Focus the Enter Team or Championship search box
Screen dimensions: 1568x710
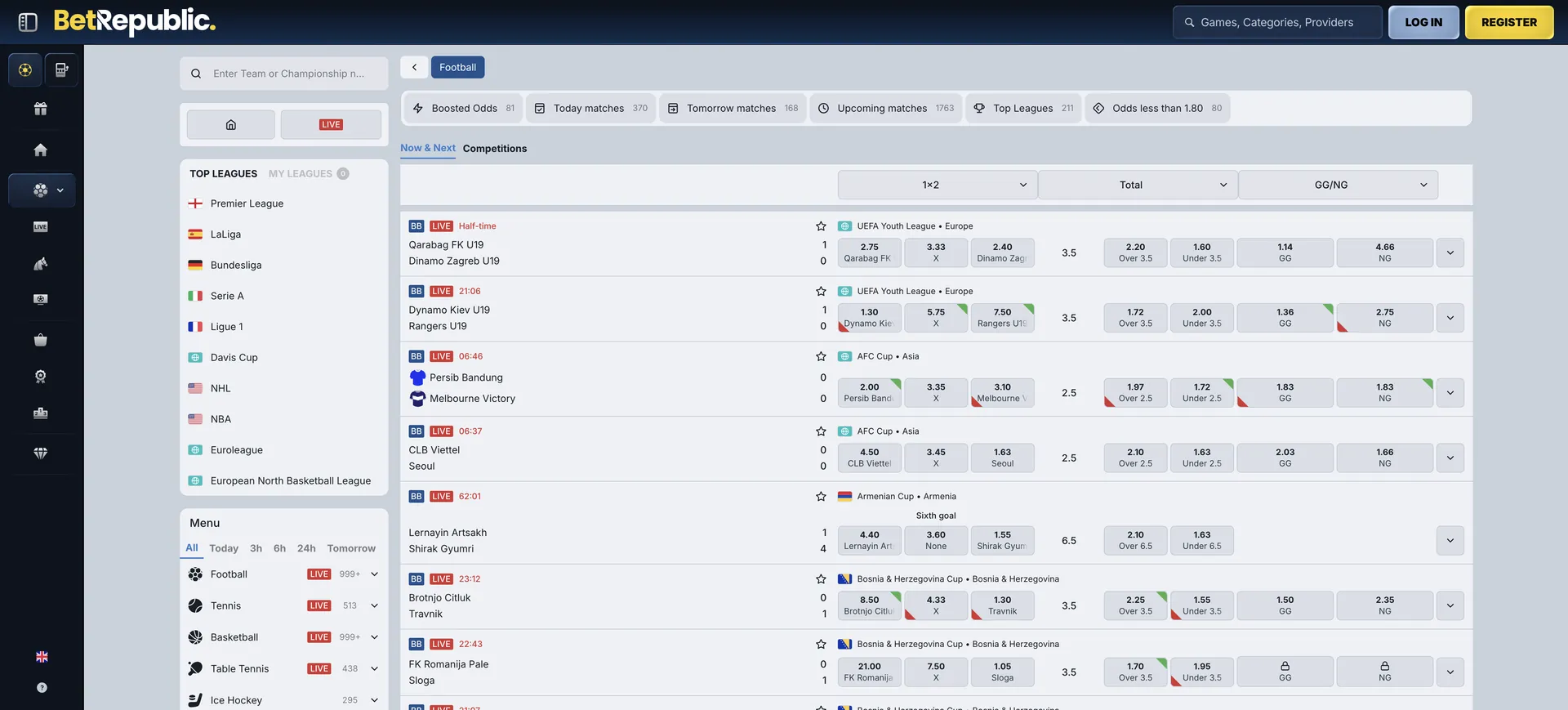point(284,74)
